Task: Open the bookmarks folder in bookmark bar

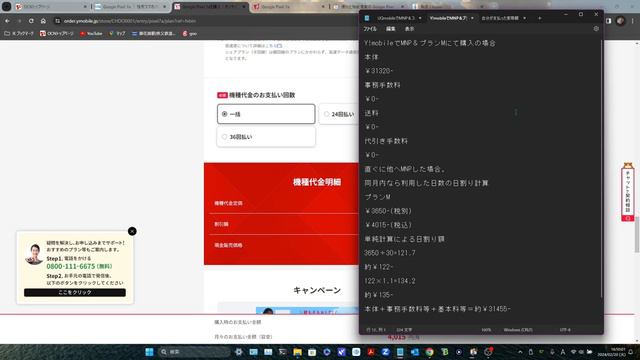Action: [x=19, y=33]
